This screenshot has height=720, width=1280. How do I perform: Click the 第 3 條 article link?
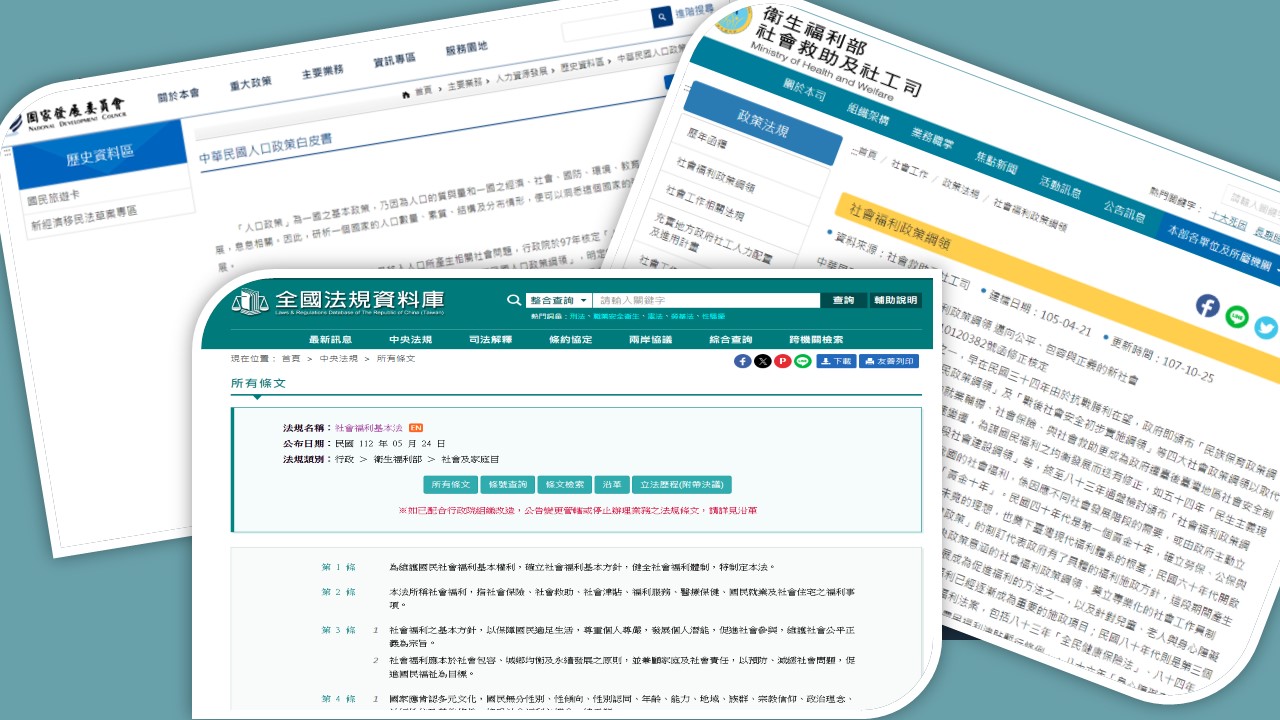[x=338, y=630]
